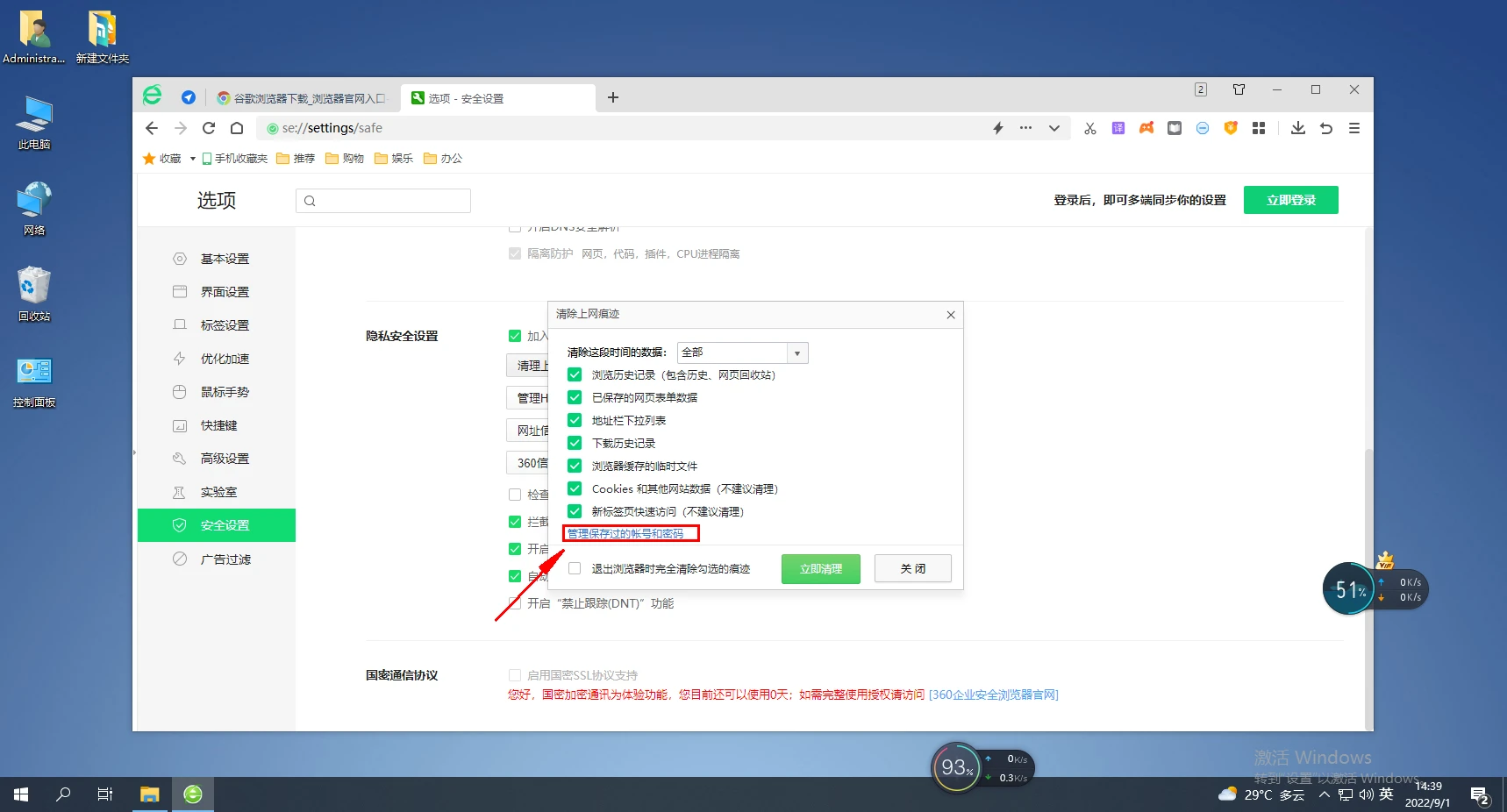Screen dimensions: 1507x812
Task: Check 退出浏览器时完全清除勾选的痕迹 checkbox
Action: (575, 568)
